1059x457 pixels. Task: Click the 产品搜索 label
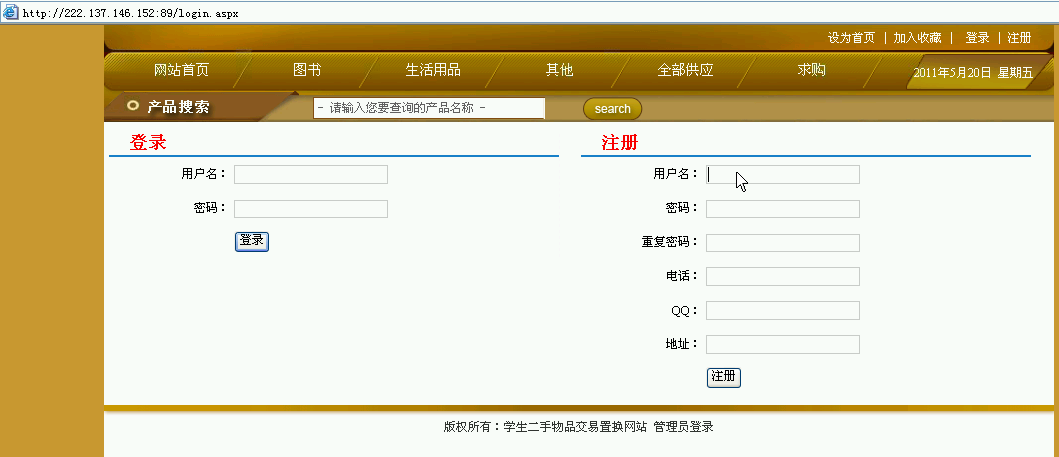pos(178,107)
